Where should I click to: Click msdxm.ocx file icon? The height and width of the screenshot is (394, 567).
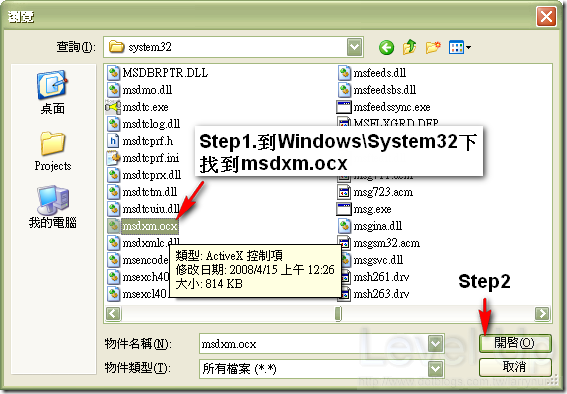[114, 226]
